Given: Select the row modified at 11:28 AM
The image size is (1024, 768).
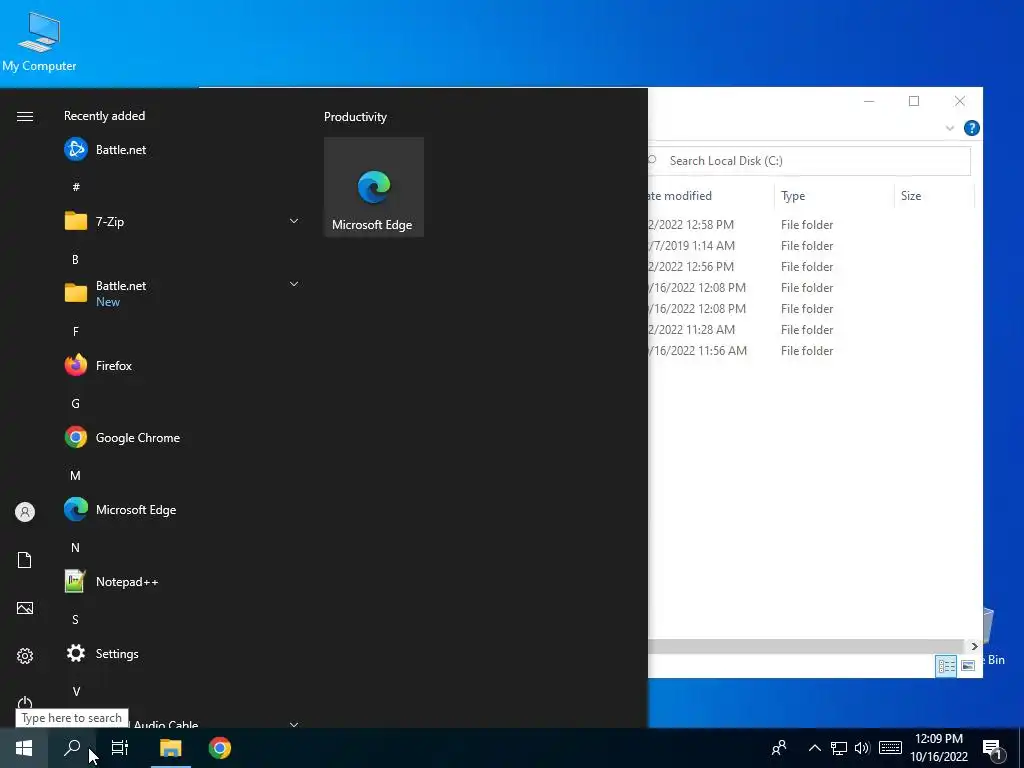Looking at the screenshot, I should (x=810, y=330).
